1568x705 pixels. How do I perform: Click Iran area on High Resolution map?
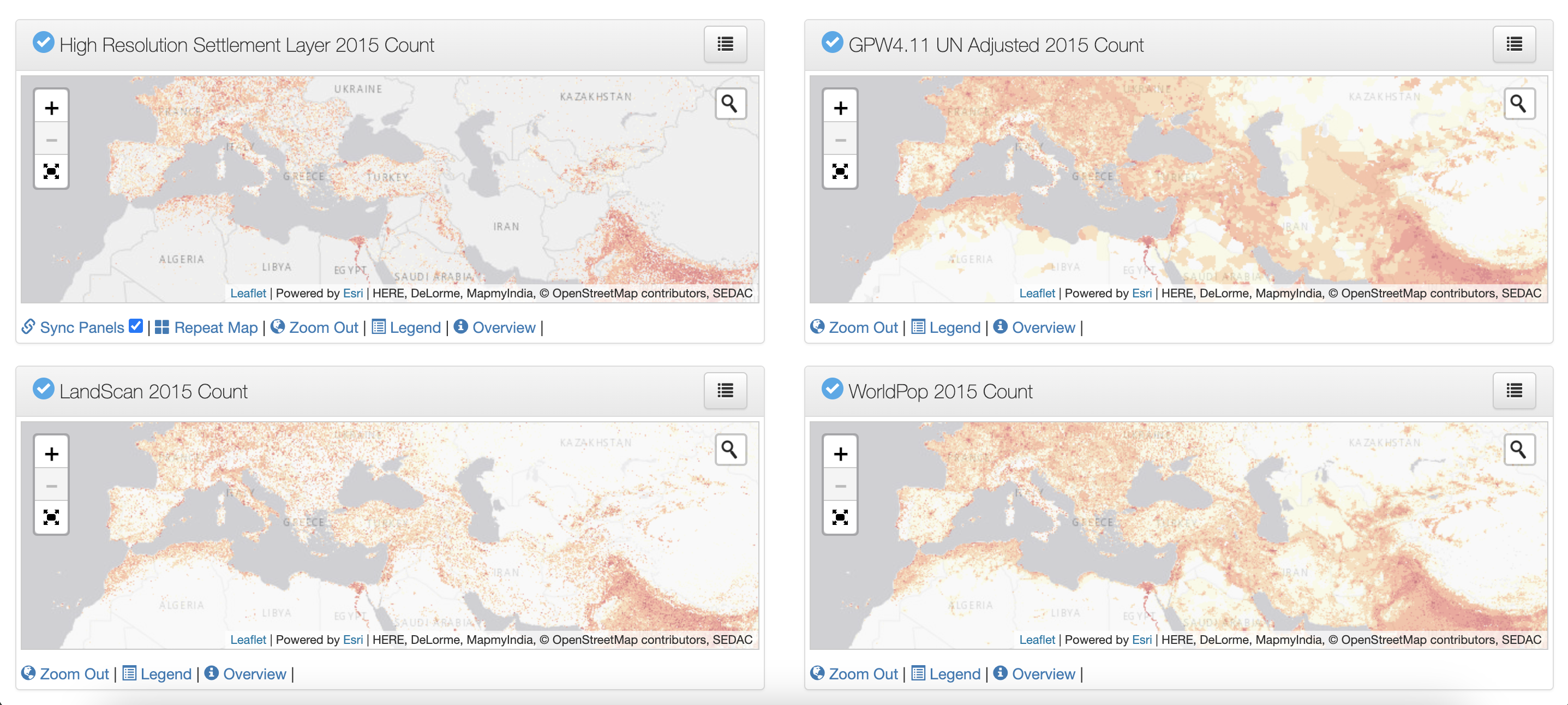coord(506,226)
